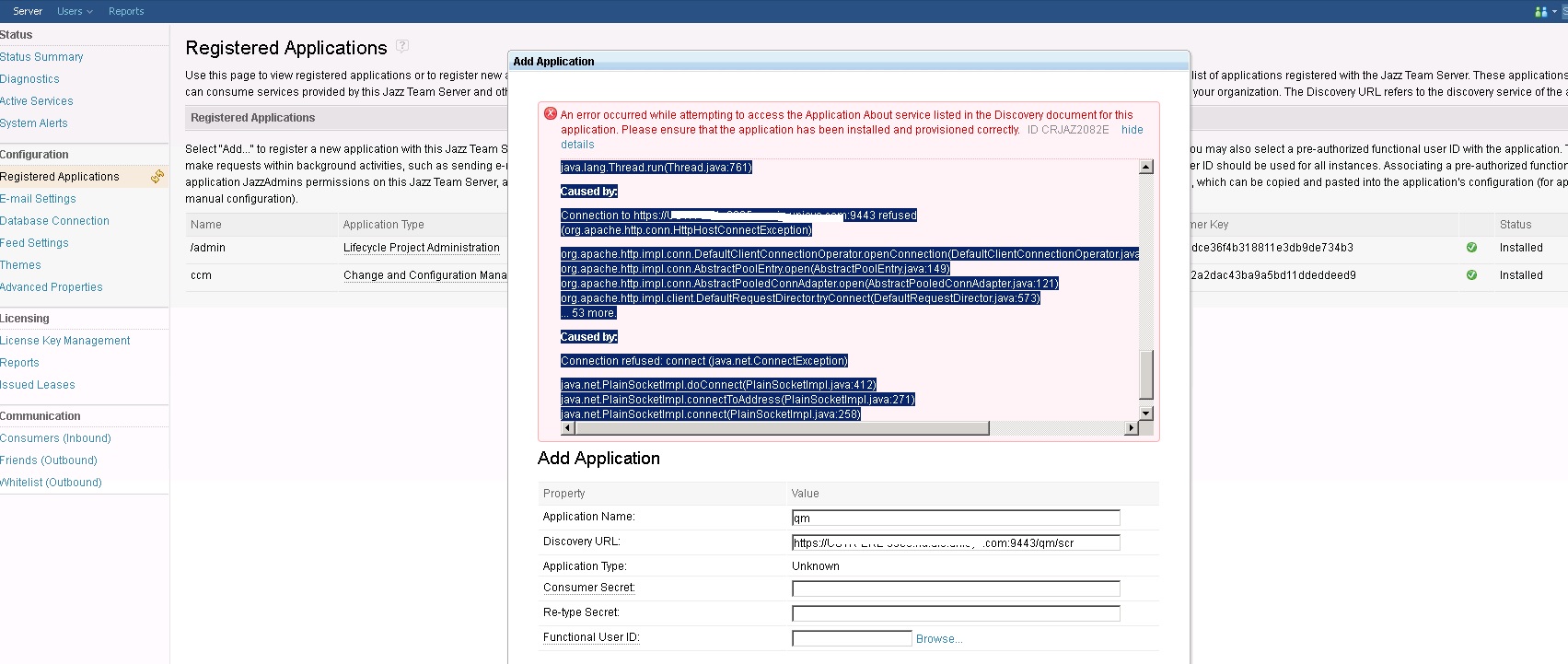Open the Users dropdown menu
The image size is (1568, 664).
point(75,11)
